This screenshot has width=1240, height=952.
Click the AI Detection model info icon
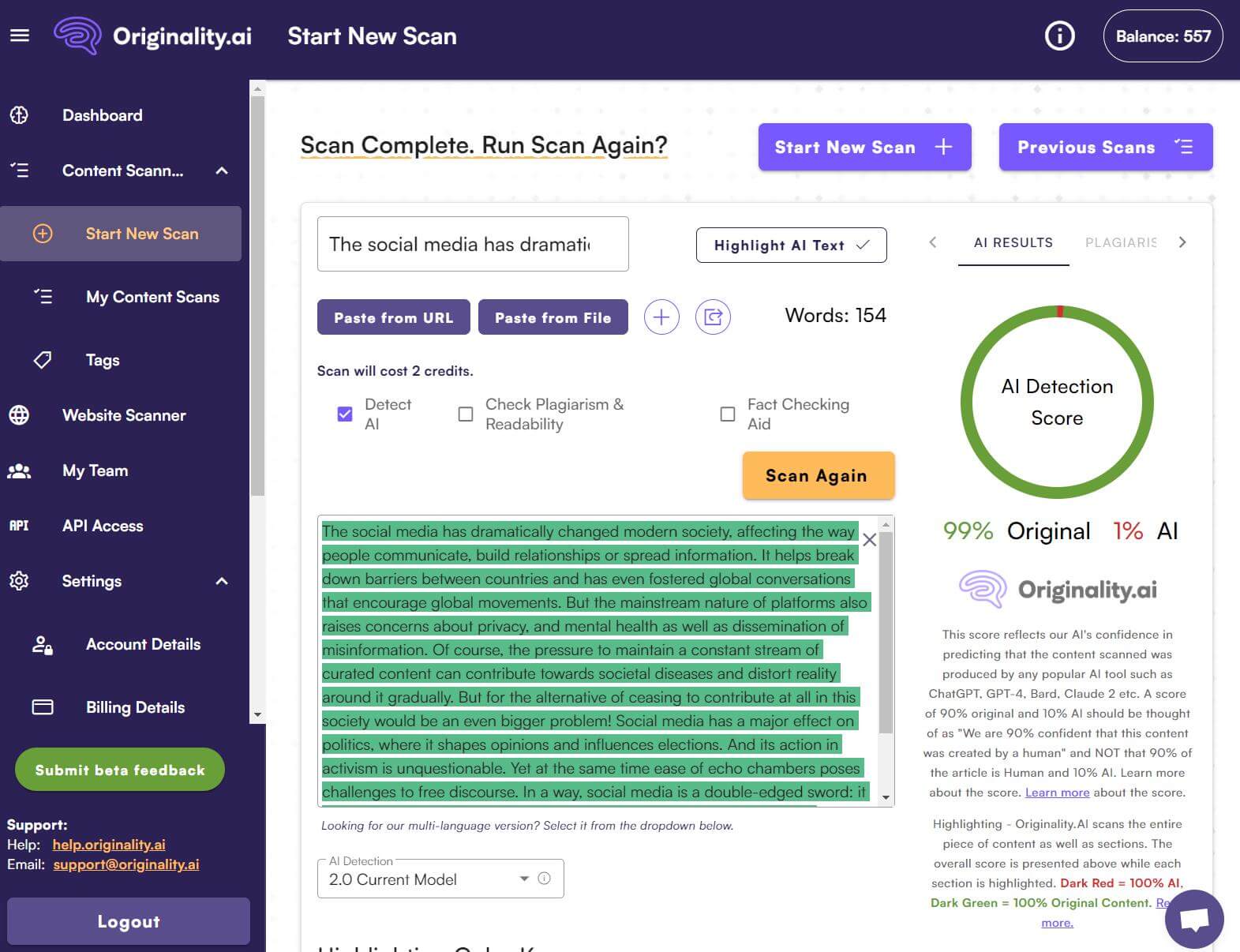(544, 879)
